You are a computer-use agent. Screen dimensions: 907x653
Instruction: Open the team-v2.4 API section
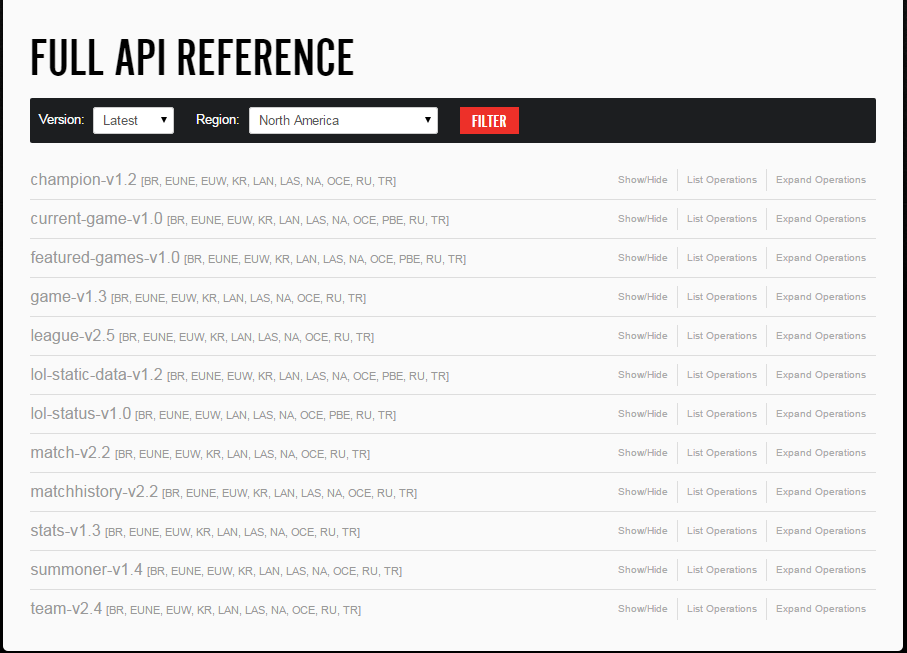pos(66,608)
